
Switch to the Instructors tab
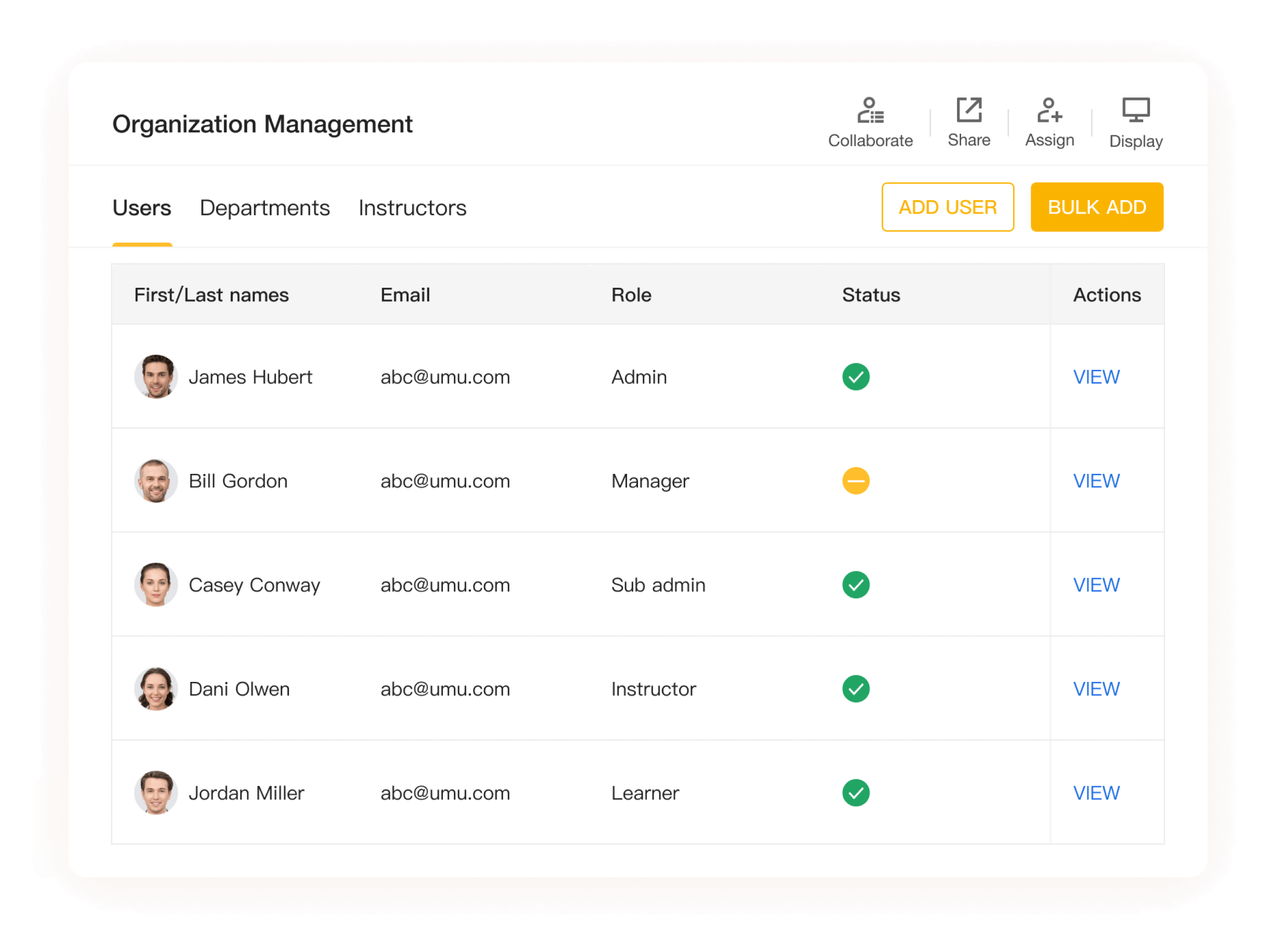click(x=412, y=208)
